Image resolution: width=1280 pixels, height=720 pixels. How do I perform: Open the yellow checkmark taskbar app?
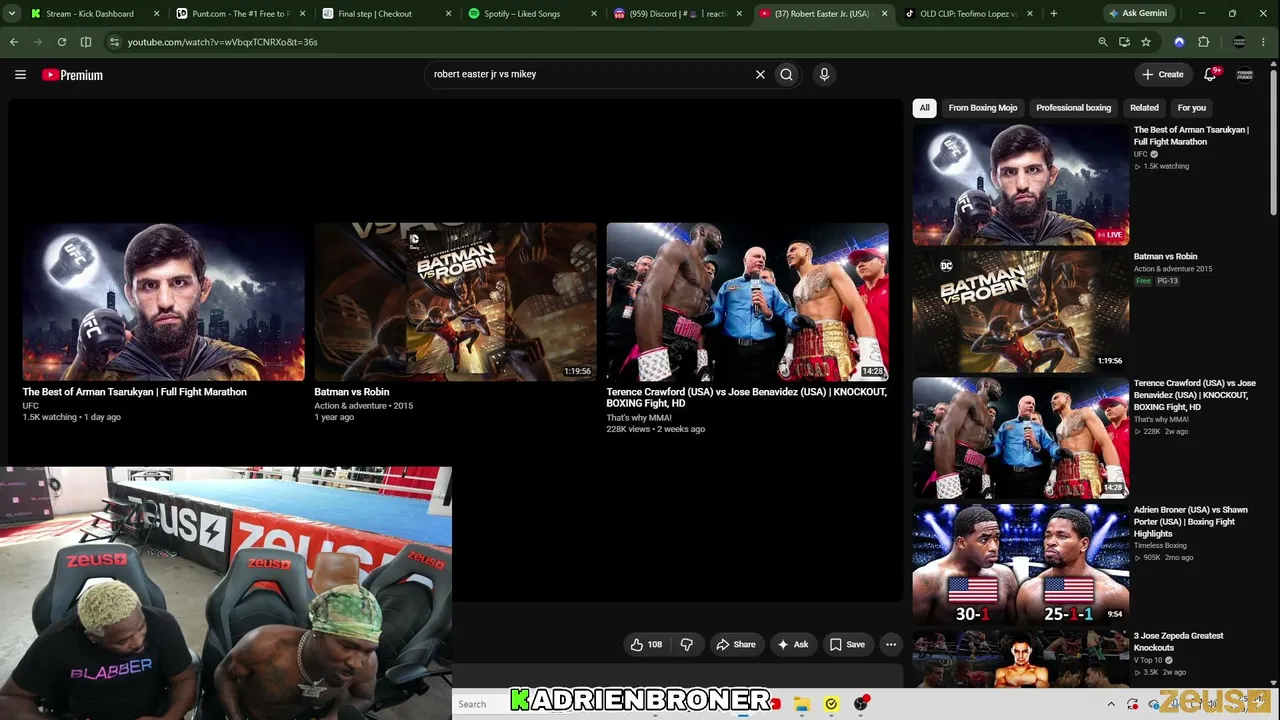(x=831, y=704)
